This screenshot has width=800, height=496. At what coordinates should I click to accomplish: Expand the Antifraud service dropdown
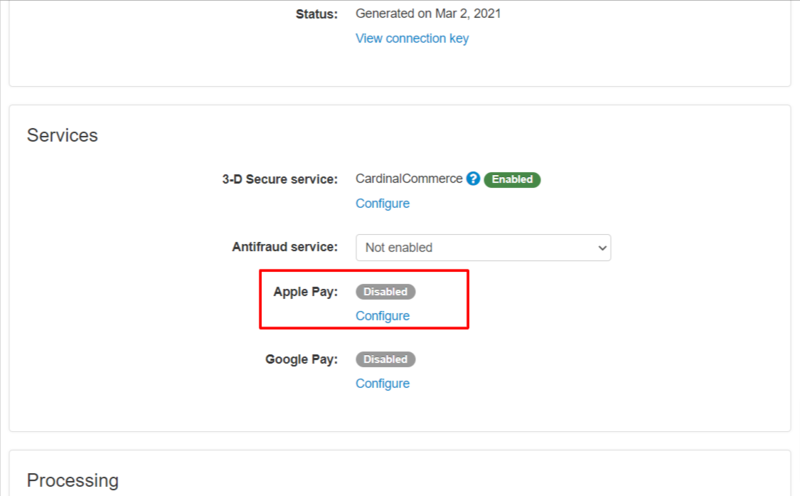click(x=483, y=247)
